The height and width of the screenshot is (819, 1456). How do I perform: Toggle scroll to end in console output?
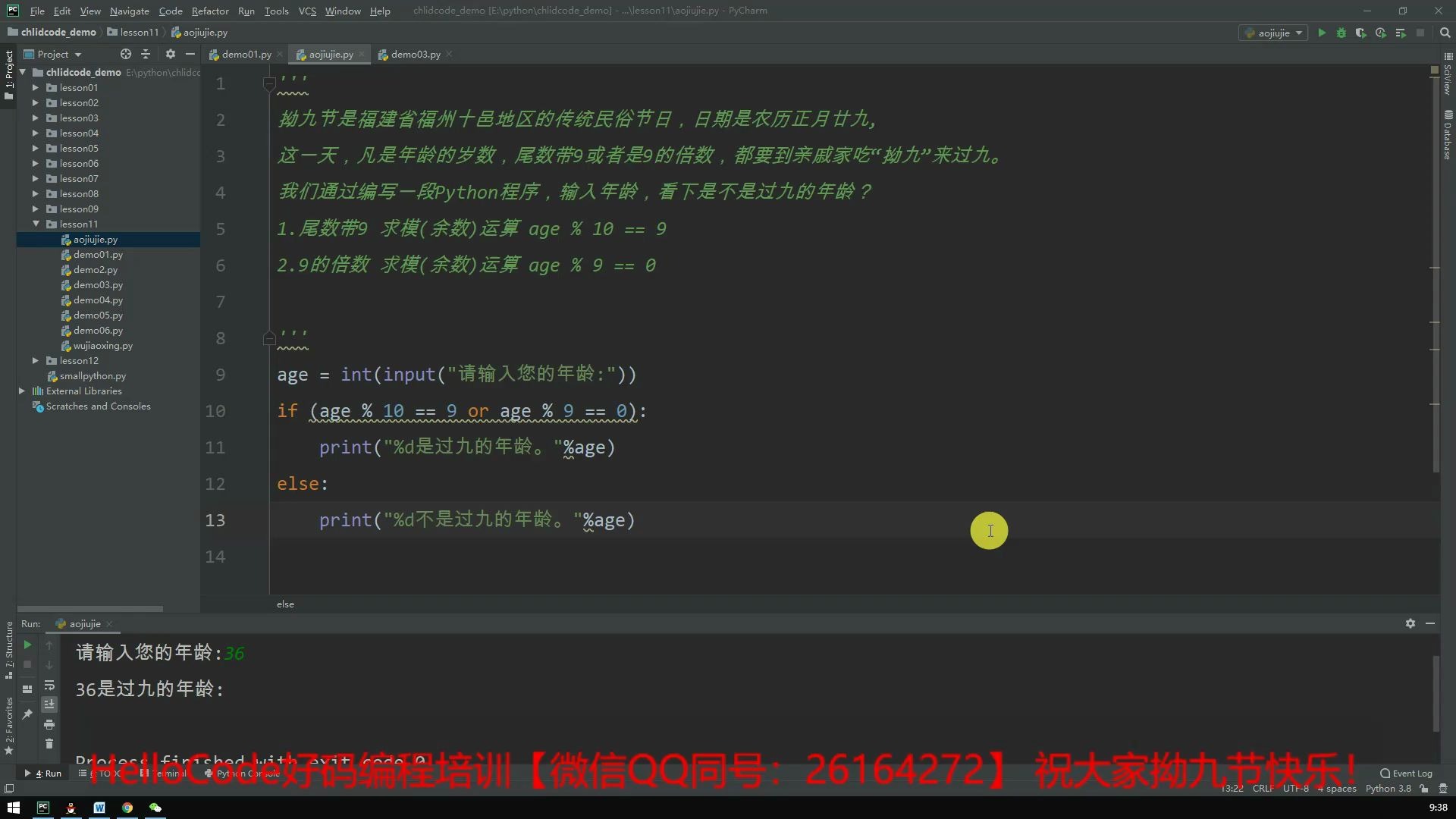tap(50, 704)
